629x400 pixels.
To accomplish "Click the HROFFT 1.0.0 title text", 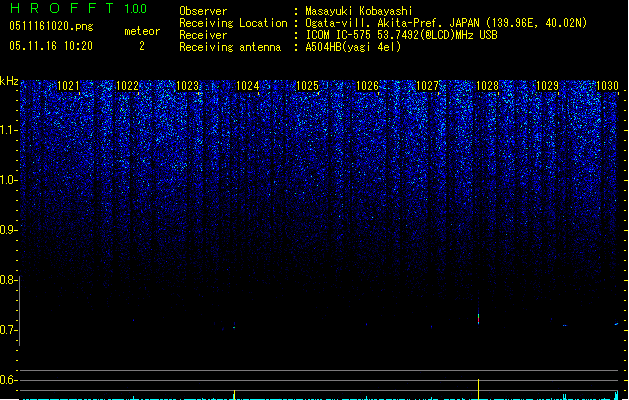I will click(79, 8).
